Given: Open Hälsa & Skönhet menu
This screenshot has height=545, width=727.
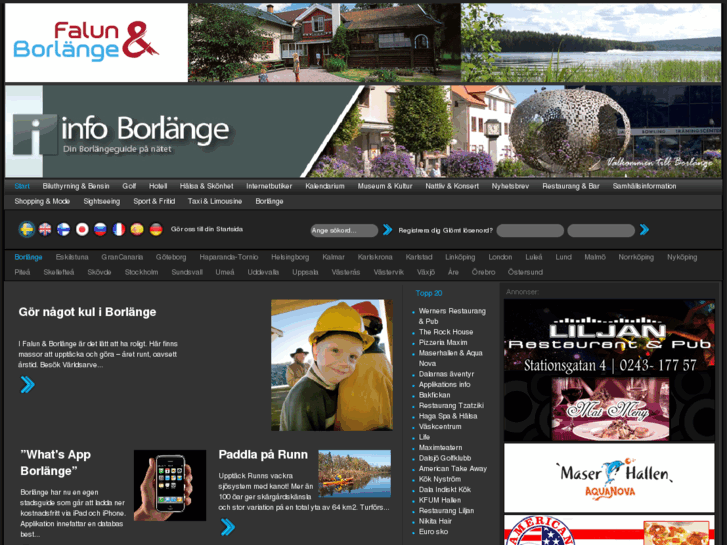Looking at the screenshot, I should click(206, 186).
